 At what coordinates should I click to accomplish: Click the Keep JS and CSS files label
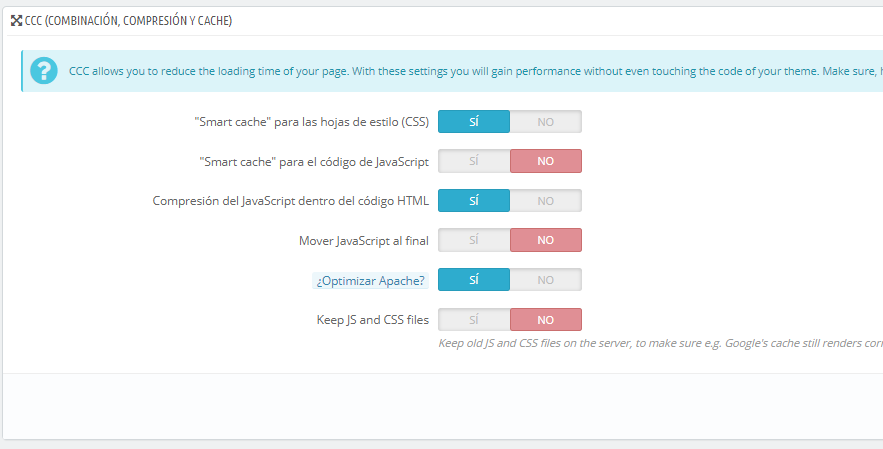click(x=373, y=320)
